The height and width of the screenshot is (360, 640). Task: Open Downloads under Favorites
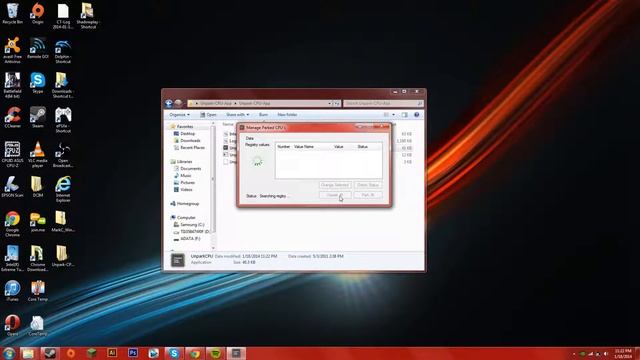[190, 140]
